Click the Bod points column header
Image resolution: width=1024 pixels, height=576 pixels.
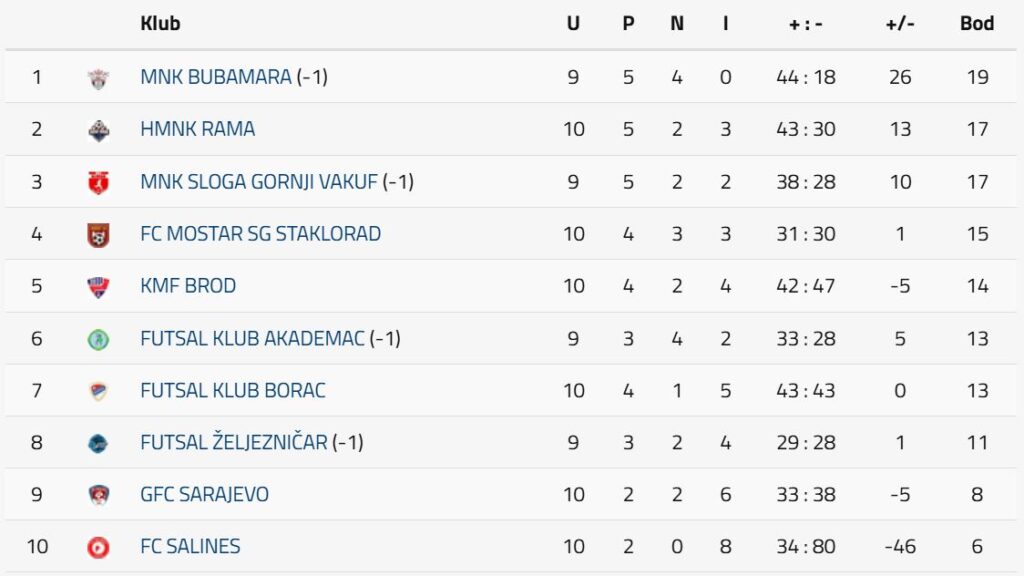pos(977,23)
